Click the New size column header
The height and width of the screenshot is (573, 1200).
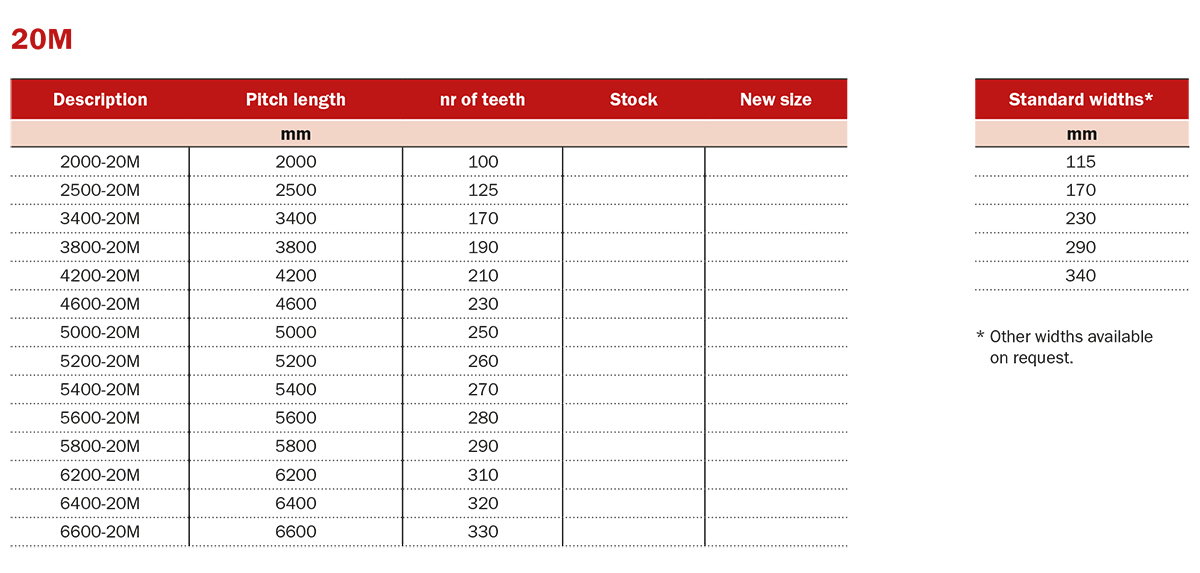pyautogui.click(x=776, y=100)
